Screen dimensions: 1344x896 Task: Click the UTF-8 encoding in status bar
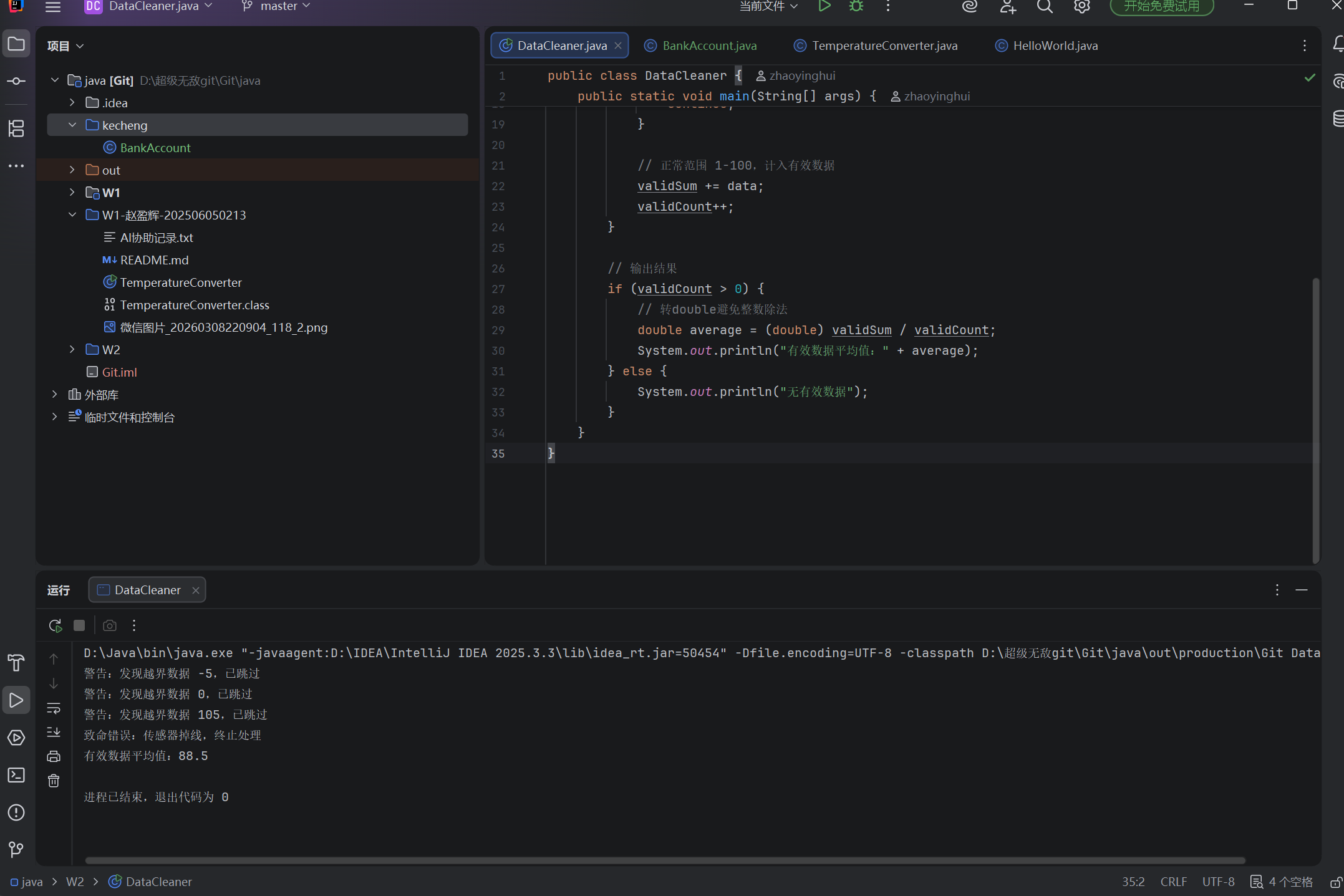pos(1218,882)
